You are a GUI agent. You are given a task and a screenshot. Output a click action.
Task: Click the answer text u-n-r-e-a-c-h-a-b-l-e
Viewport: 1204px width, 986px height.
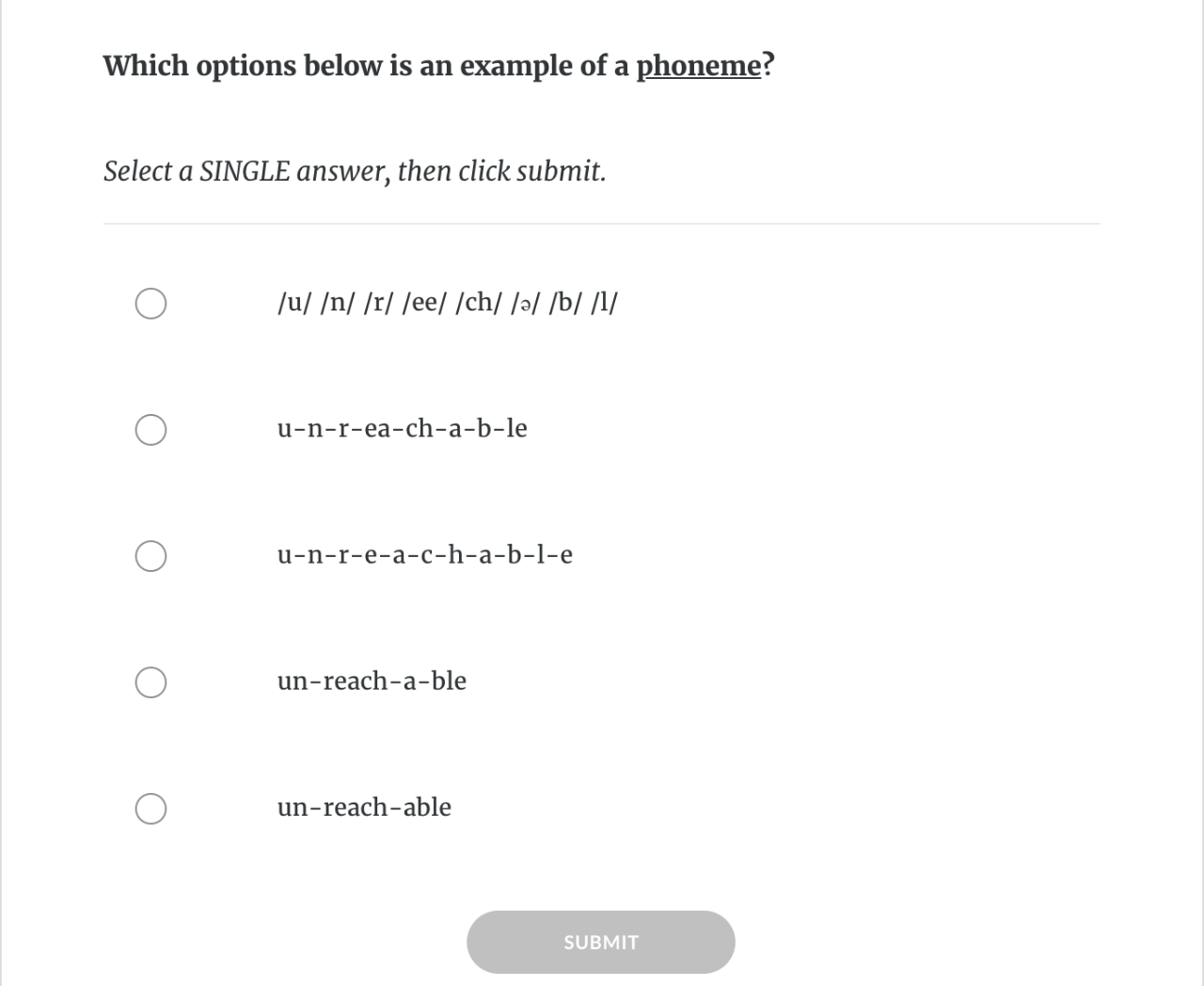[425, 555]
